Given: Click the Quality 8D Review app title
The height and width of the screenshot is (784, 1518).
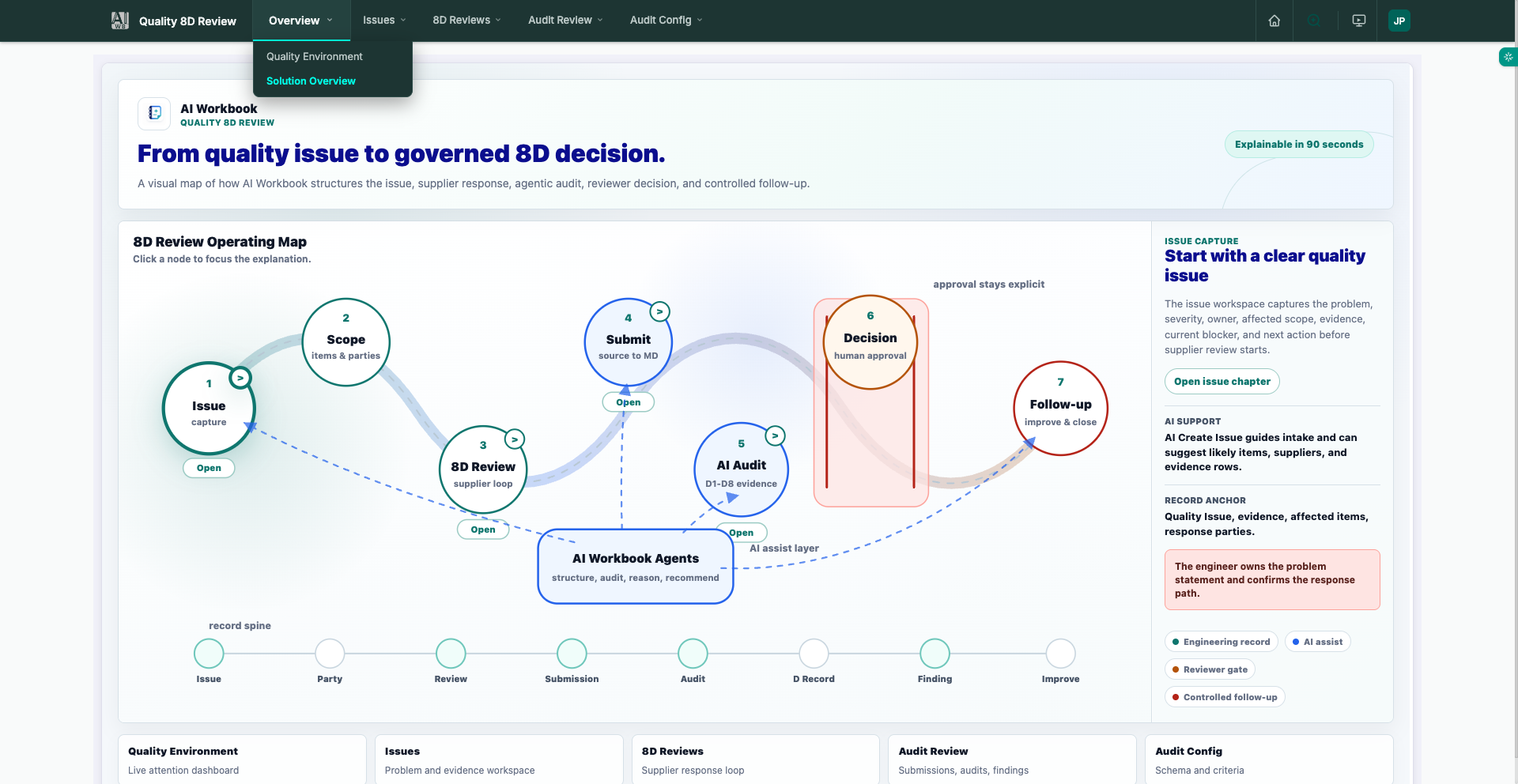Looking at the screenshot, I should coord(187,21).
